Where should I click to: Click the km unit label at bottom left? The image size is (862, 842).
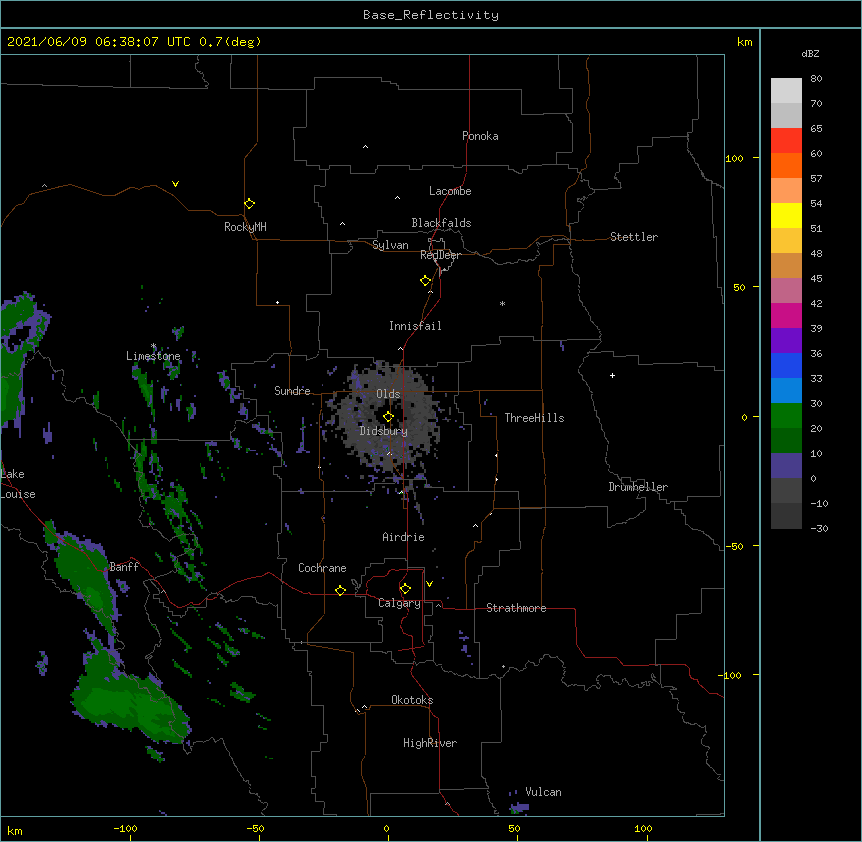point(15,830)
